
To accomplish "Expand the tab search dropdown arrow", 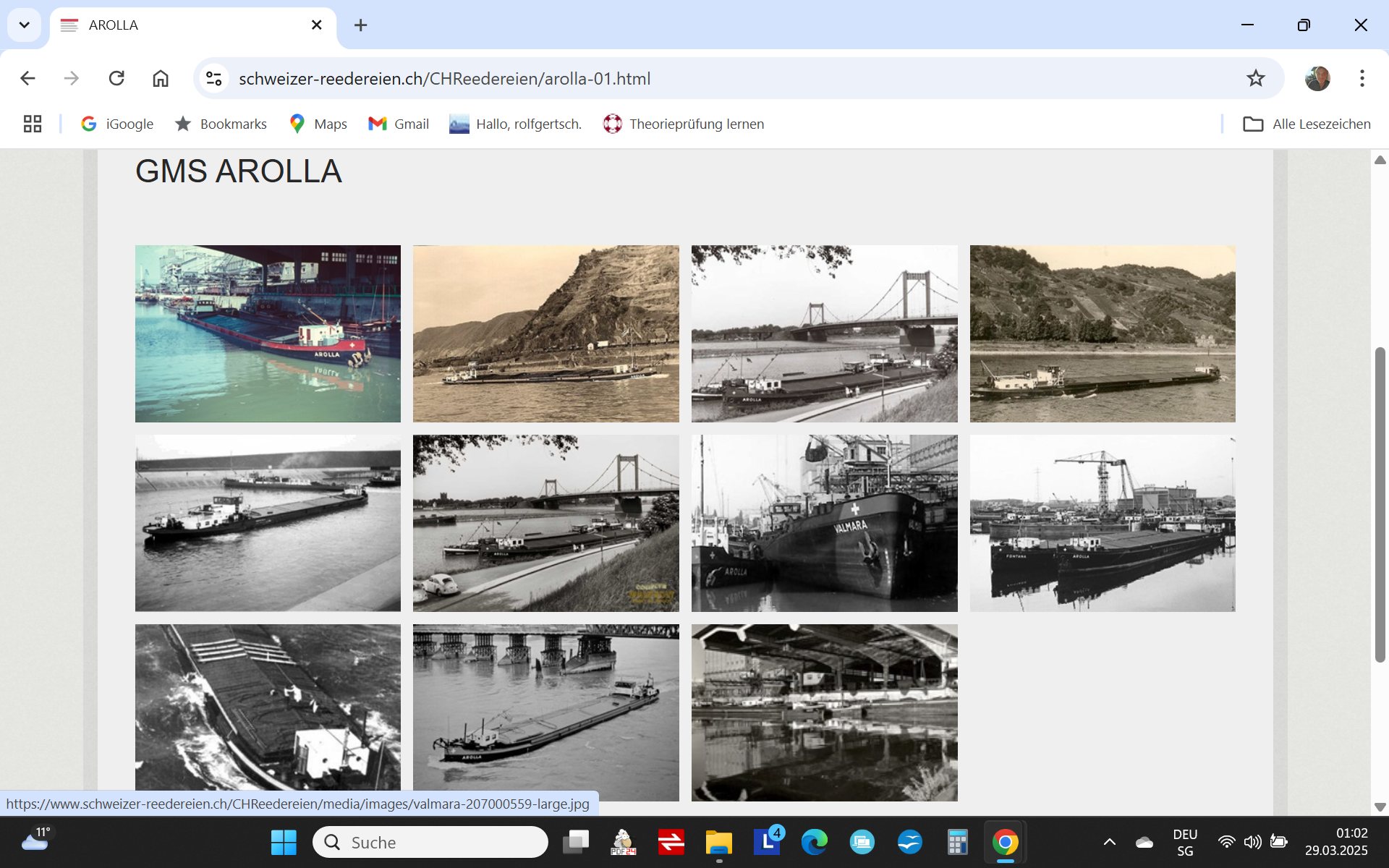I will point(24,25).
